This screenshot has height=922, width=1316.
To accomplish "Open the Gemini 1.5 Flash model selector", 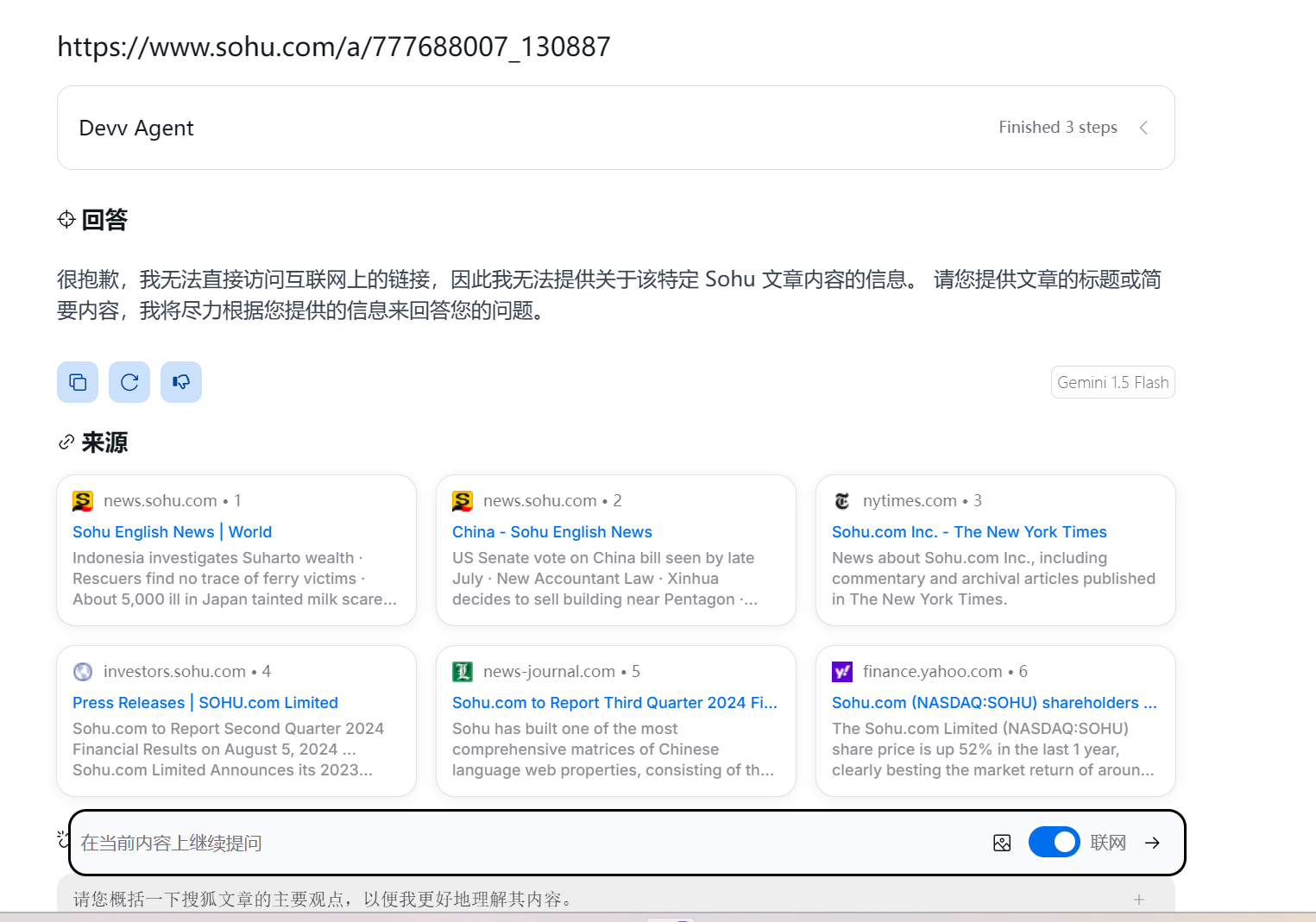I will [x=1113, y=383].
